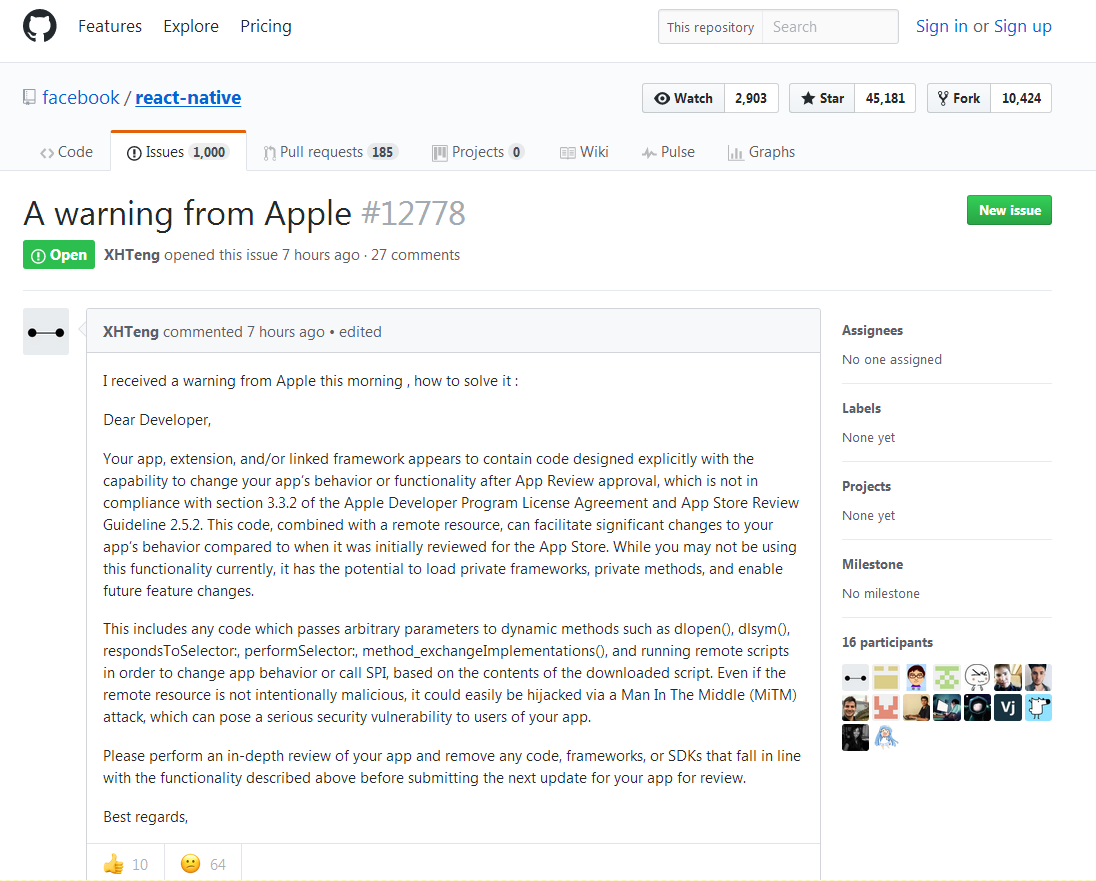Click the 16 participants heading

pyautogui.click(x=887, y=642)
